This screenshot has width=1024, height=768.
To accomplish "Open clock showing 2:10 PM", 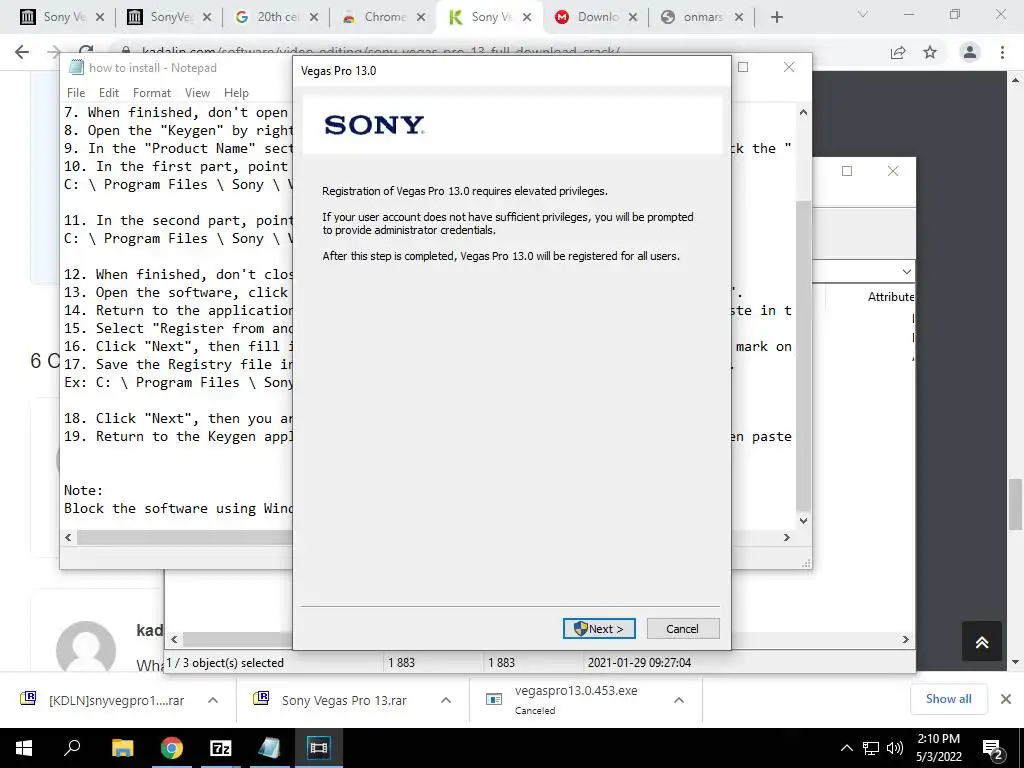I will (938, 748).
